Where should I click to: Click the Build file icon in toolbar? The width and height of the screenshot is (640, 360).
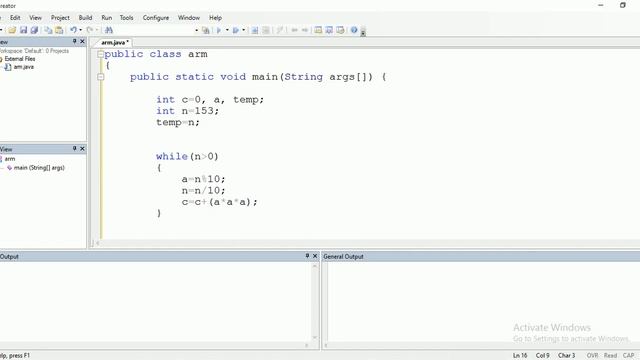(x=206, y=30)
